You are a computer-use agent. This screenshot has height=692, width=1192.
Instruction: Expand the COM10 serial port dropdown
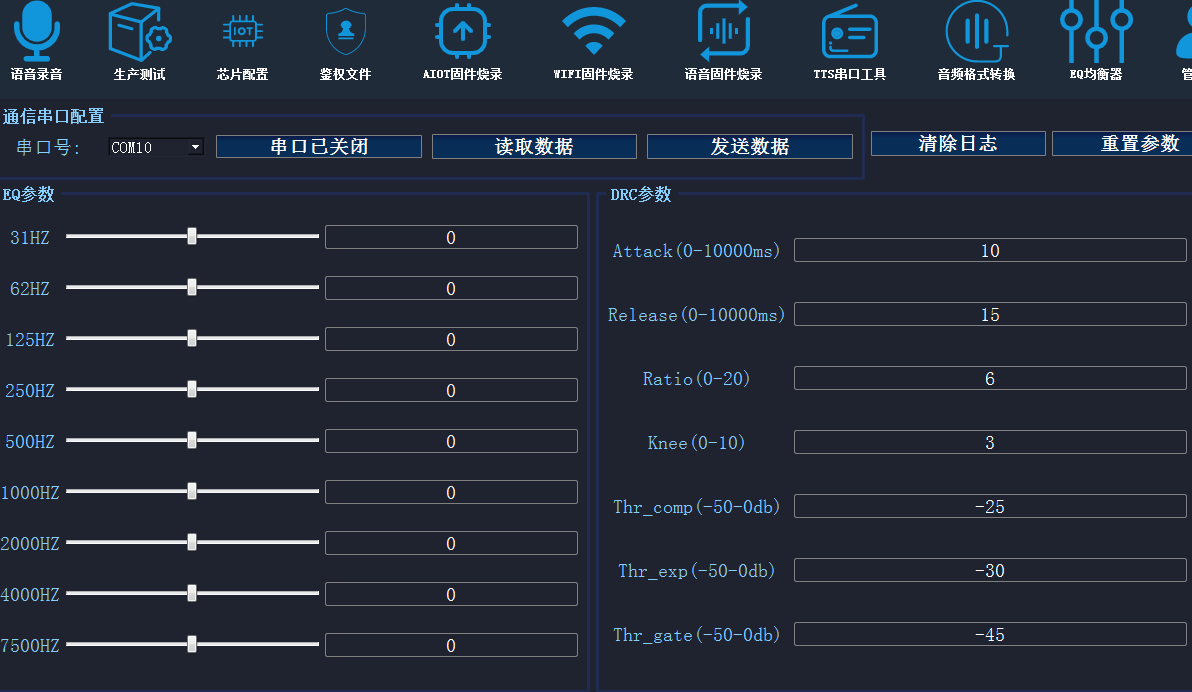[x=195, y=147]
